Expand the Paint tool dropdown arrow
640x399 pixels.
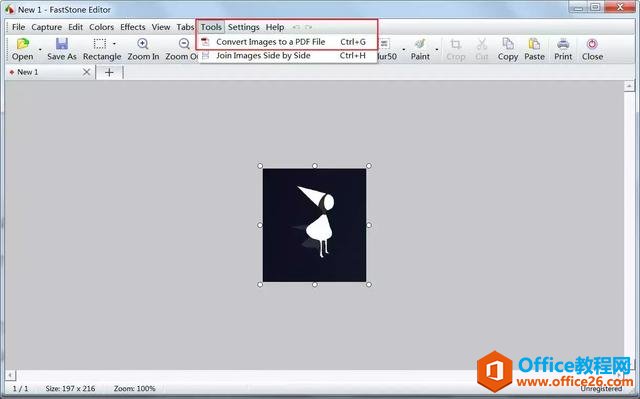(x=437, y=49)
